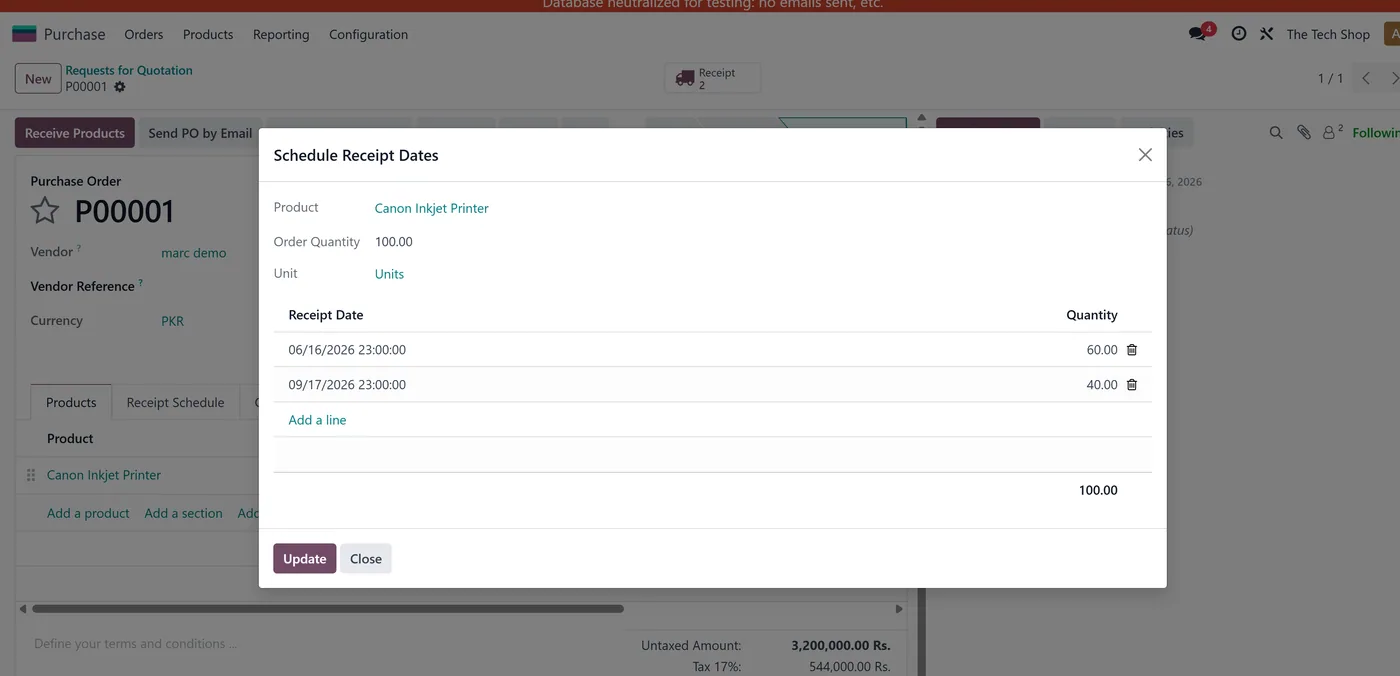Open the Canon Inkjet Printer product link in dialog

click(432, 208)
